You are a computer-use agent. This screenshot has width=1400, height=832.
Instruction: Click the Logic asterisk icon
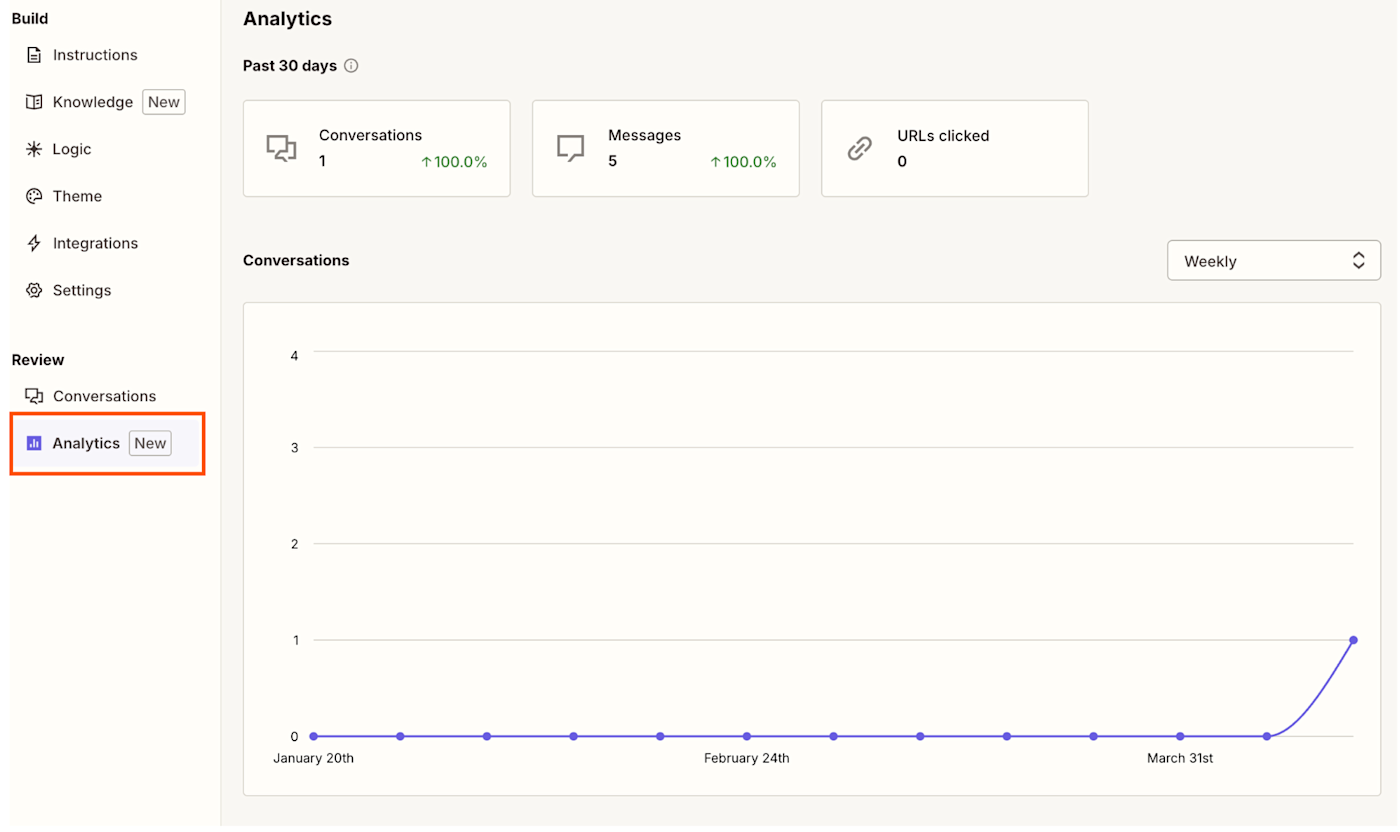34,149
